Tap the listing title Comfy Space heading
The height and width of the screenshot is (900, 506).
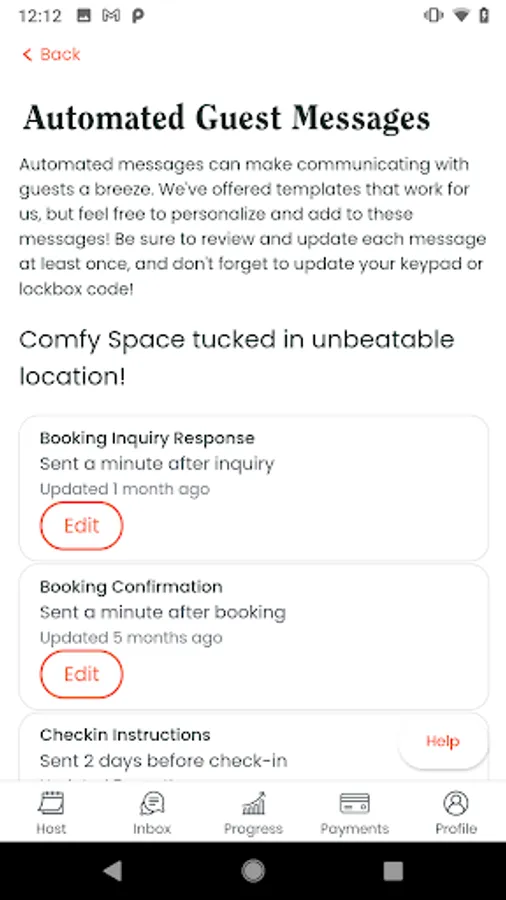(x=236, y=358)
